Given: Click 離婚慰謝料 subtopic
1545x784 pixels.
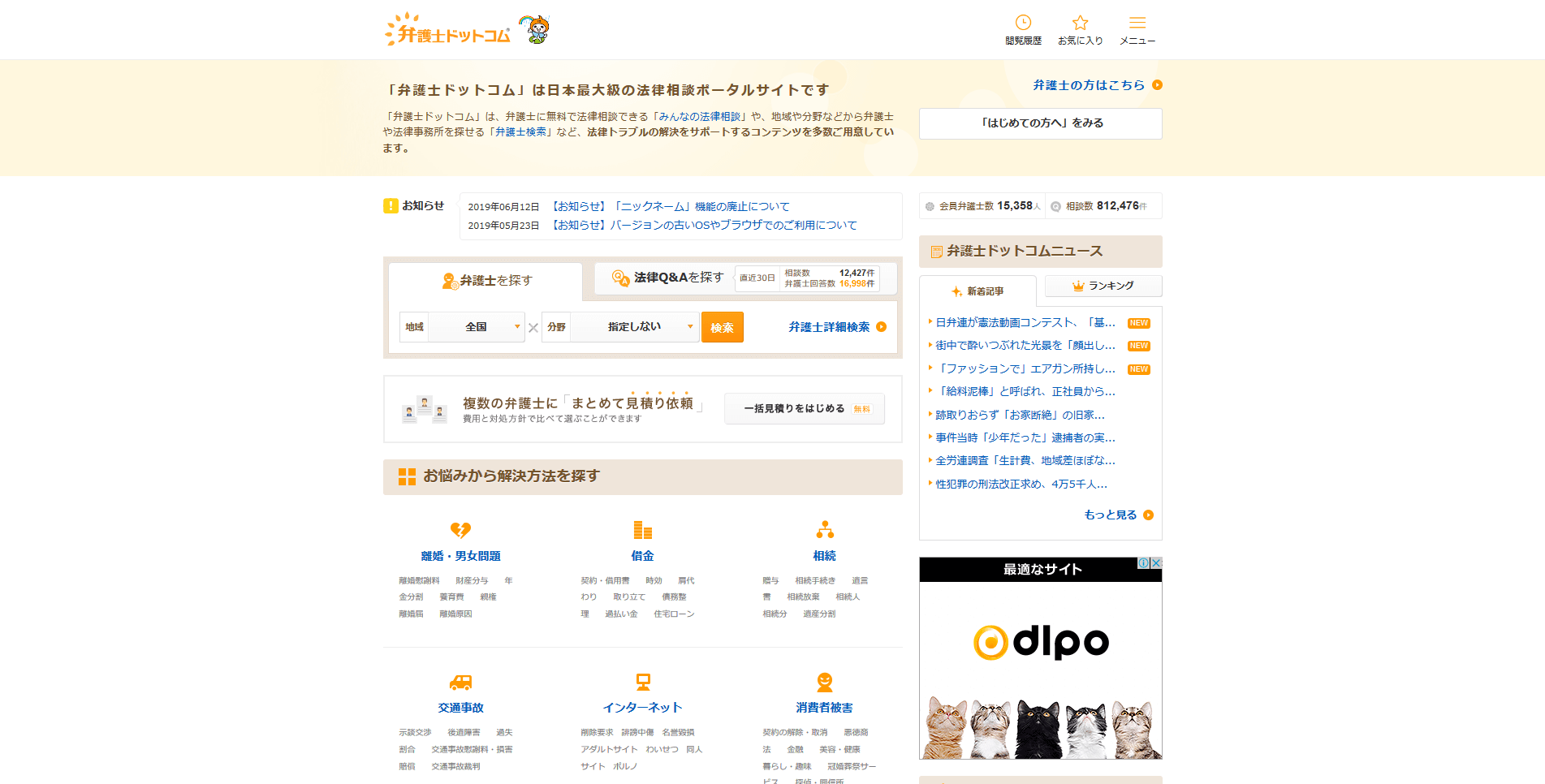Looking at the screenshot, I should point(419,581).
